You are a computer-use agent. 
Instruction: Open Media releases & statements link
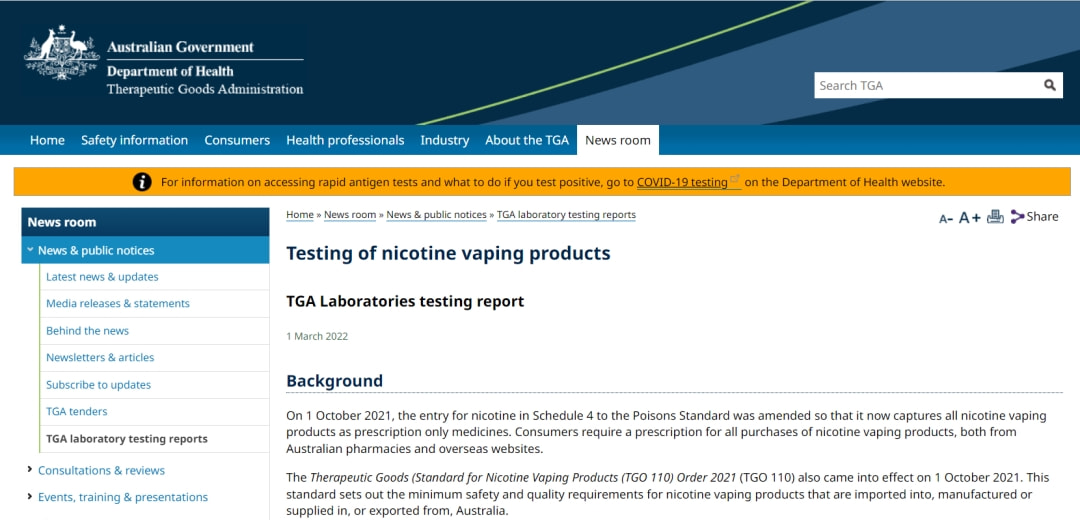pos(117,303)
